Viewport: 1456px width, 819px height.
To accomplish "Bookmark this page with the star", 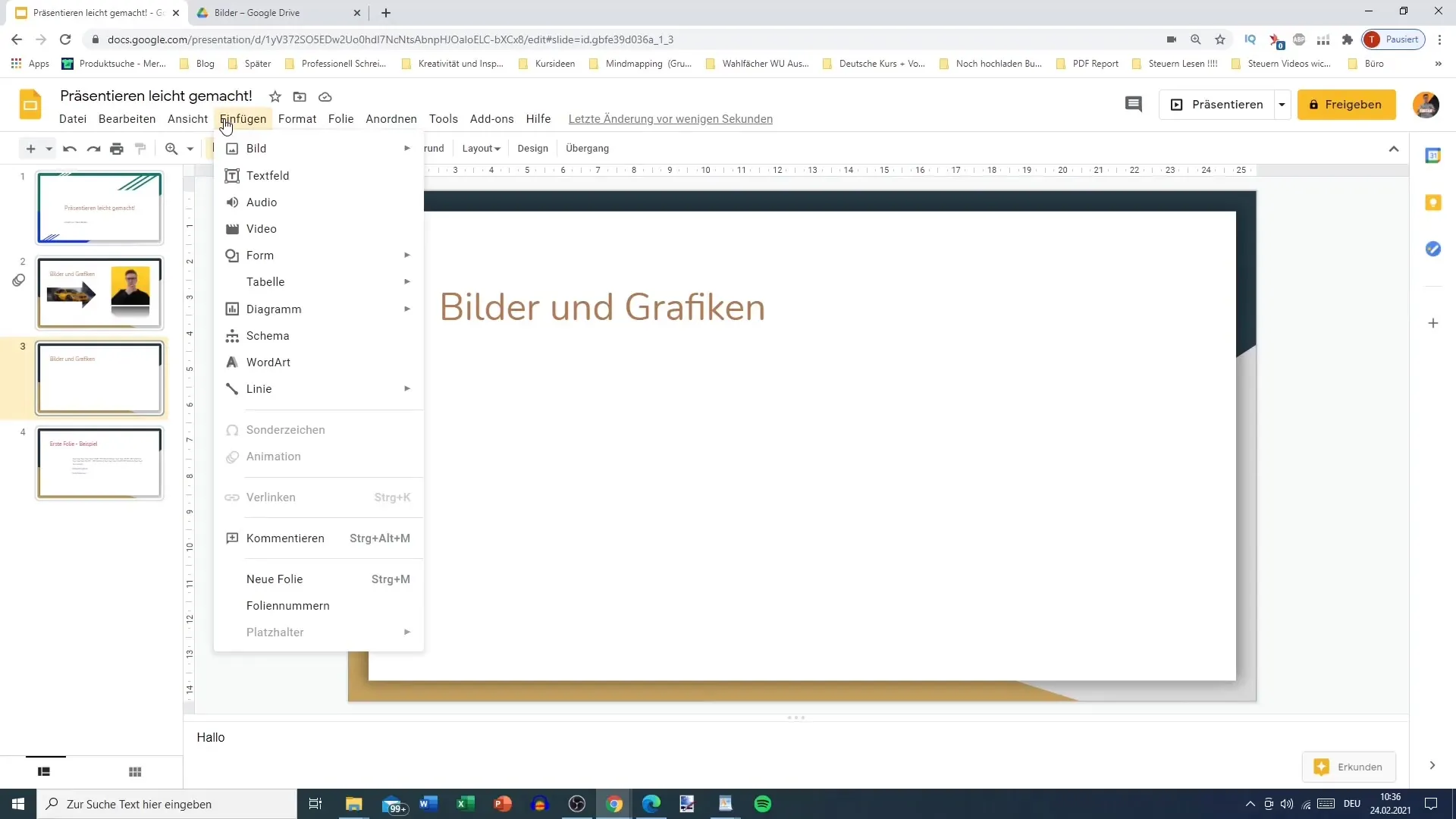I will [1219, 39].
